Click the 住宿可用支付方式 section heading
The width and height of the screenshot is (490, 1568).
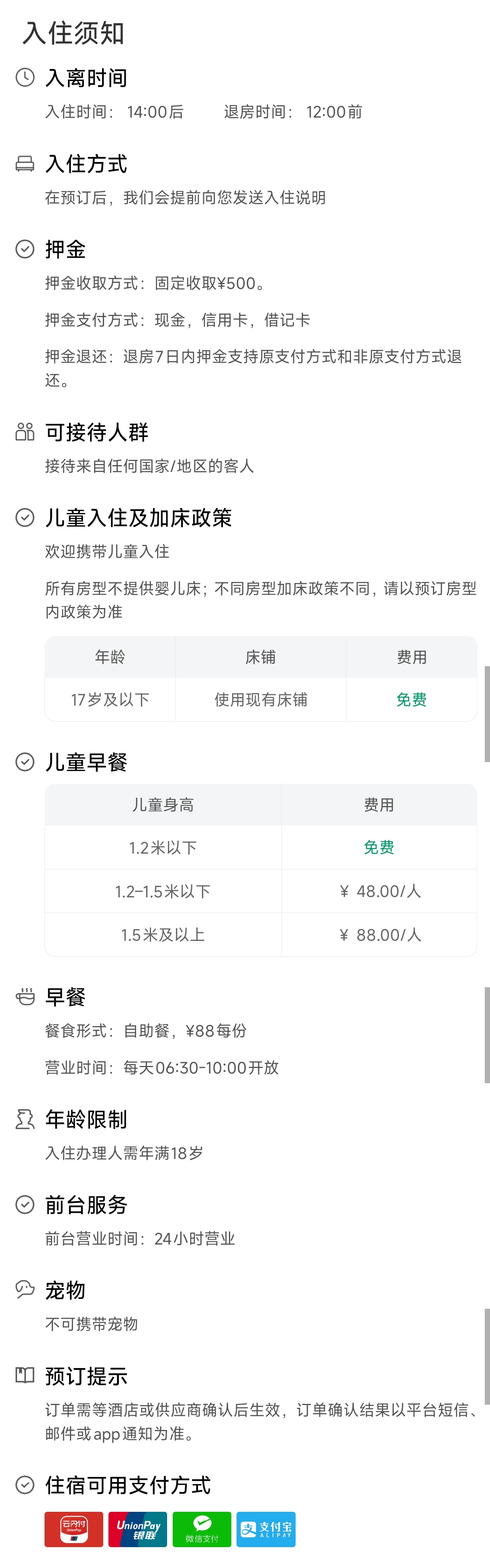128,1485
